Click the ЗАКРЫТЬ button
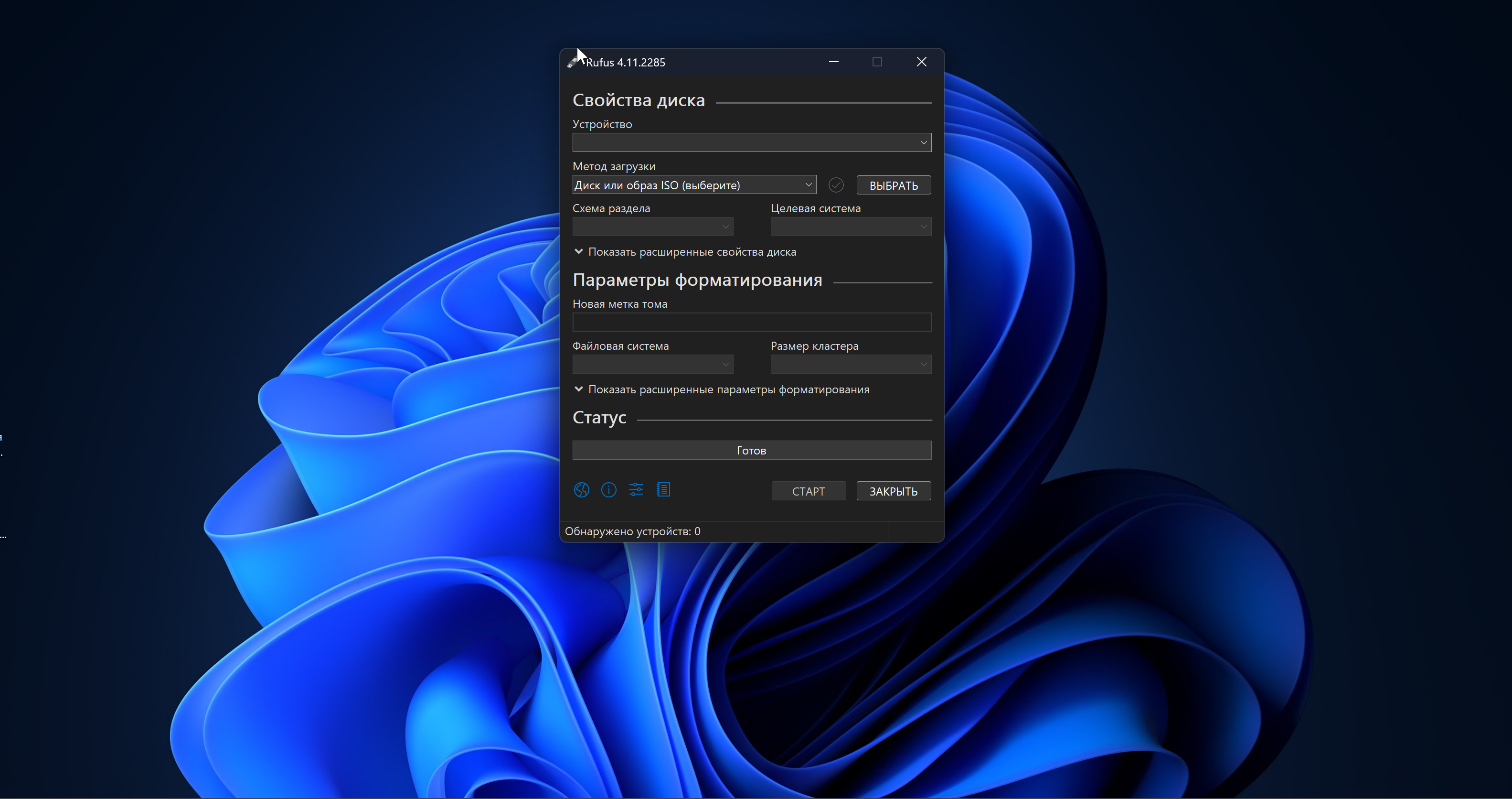 click(894, 491)
